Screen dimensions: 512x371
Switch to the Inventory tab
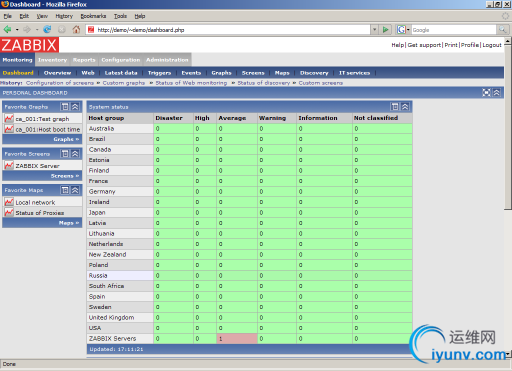click(52, 60)
